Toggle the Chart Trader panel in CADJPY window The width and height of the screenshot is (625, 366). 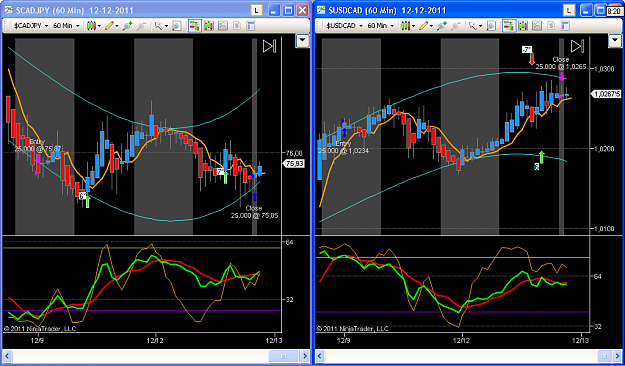click(x=194, y=26)
